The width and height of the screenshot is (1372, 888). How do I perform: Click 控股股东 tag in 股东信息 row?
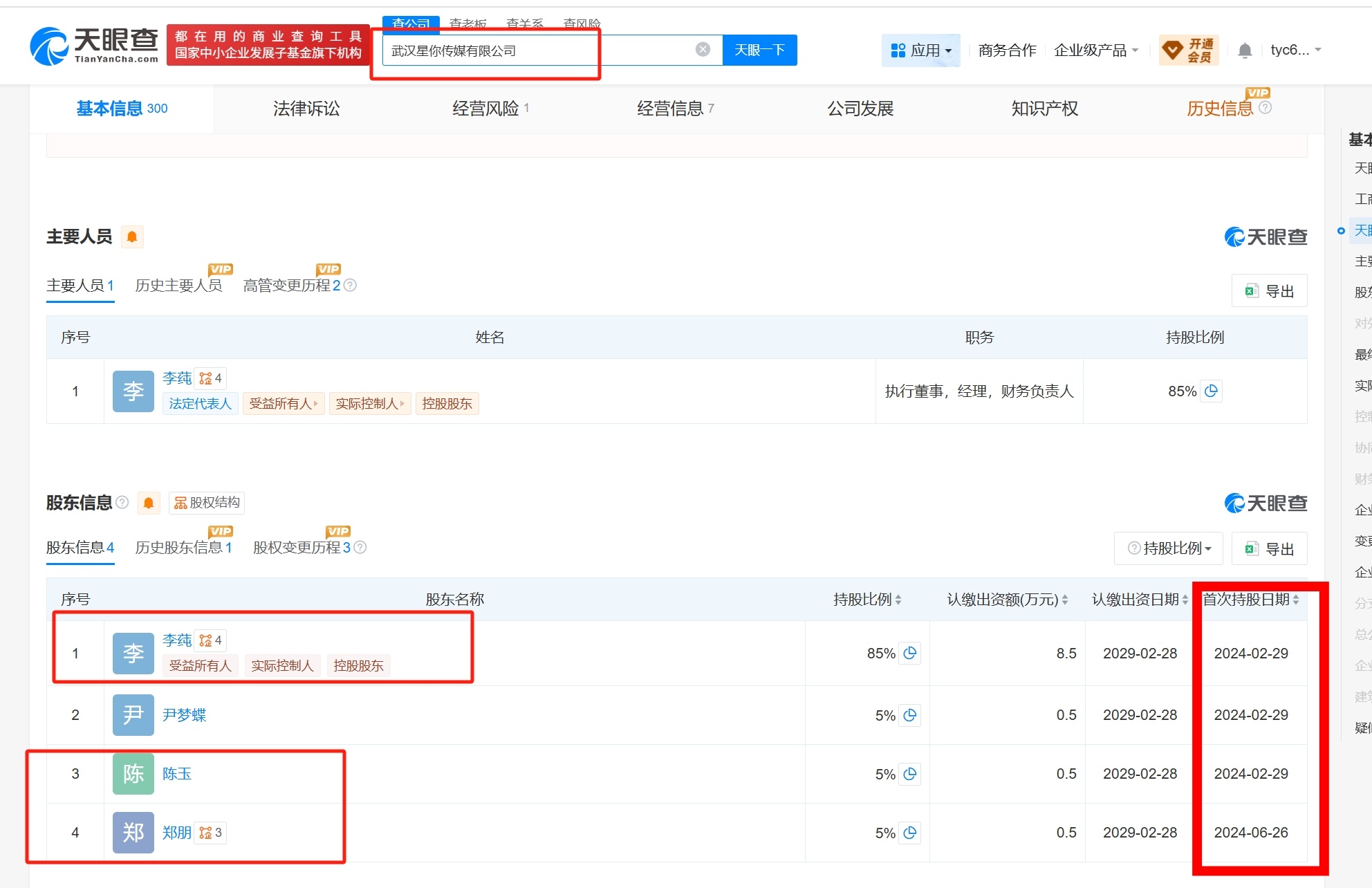point(358,666)
